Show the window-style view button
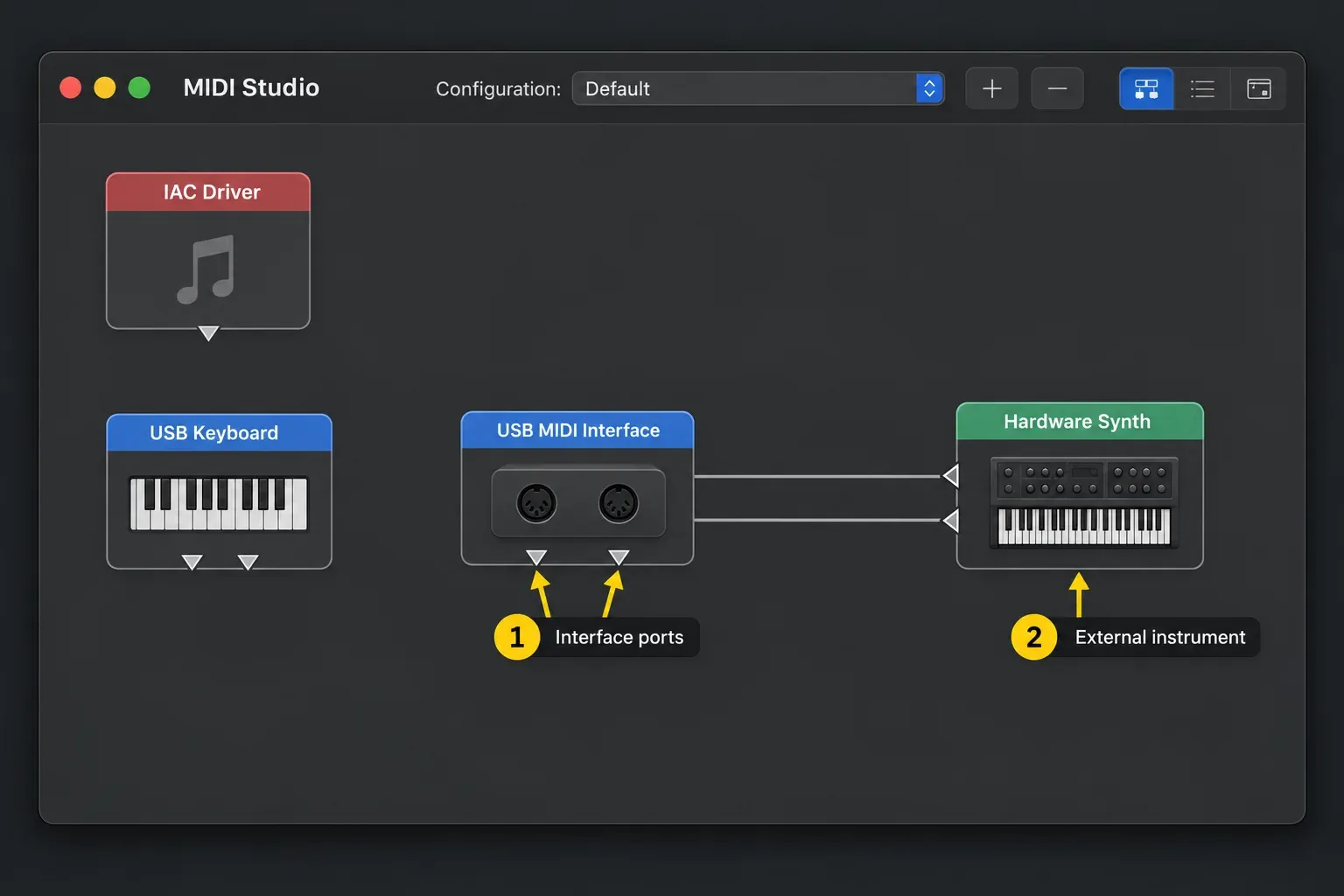This screenshot has height=896, width=1344. (1258, 88)
